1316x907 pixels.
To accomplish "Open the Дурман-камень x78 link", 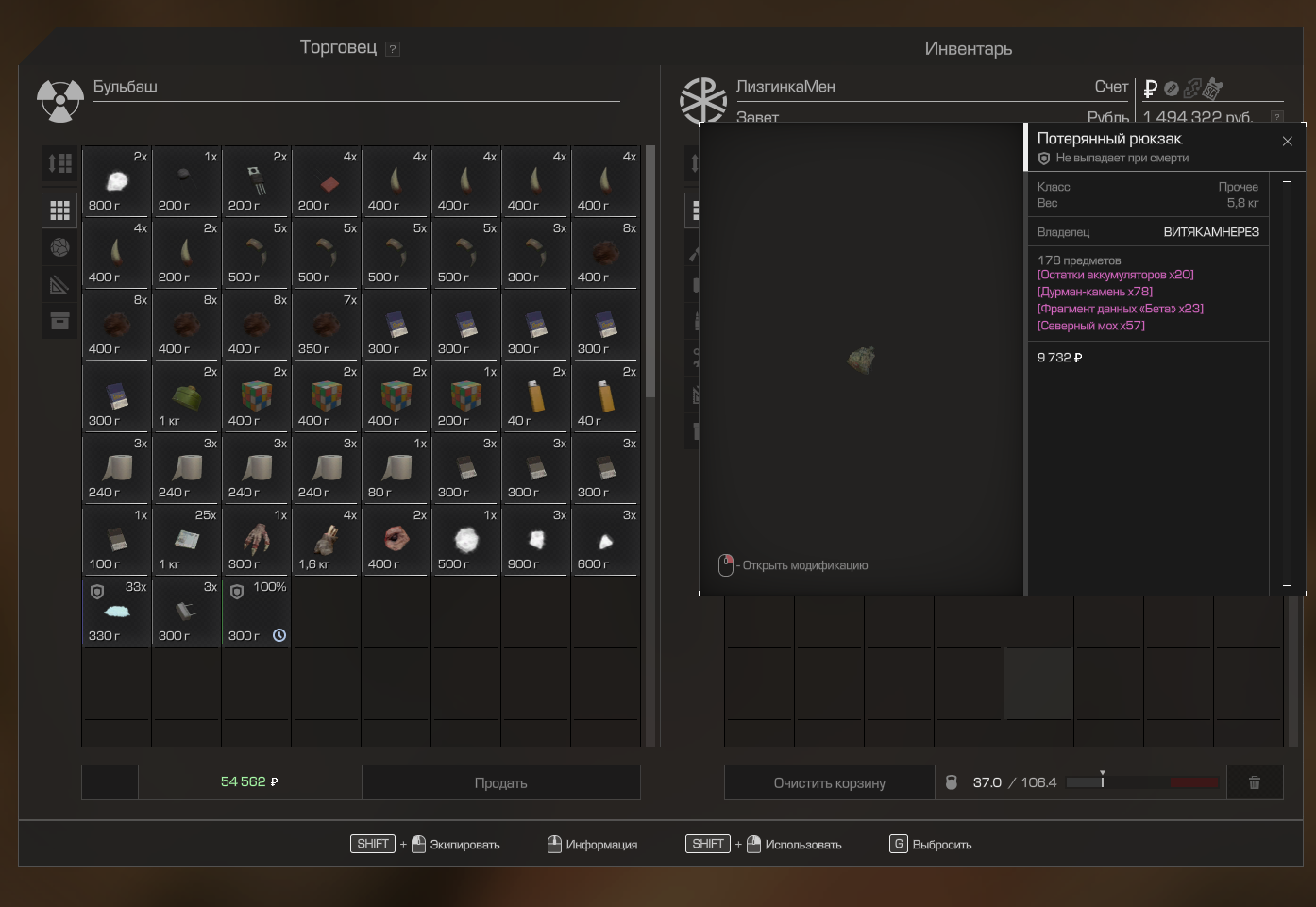I will pos(1094,292).
